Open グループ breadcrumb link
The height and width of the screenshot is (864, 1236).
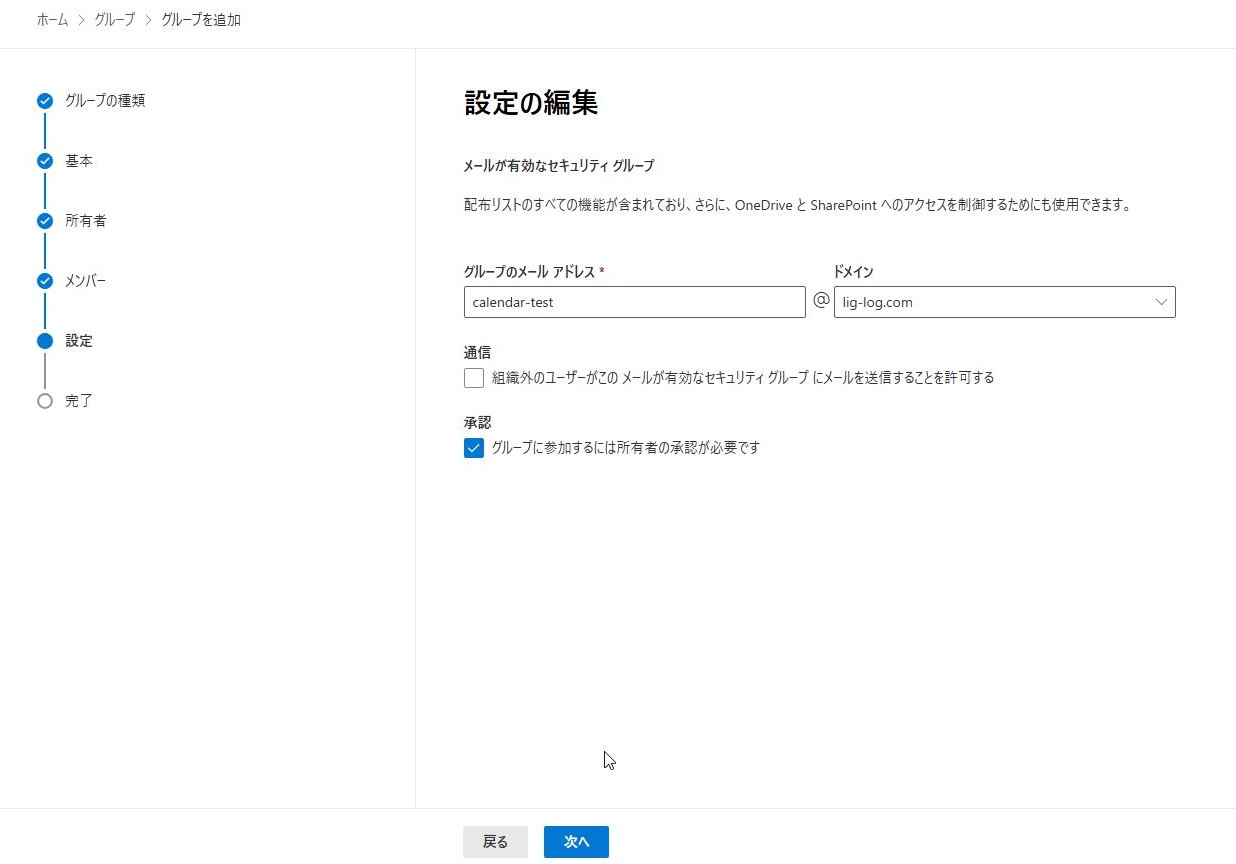114,20
